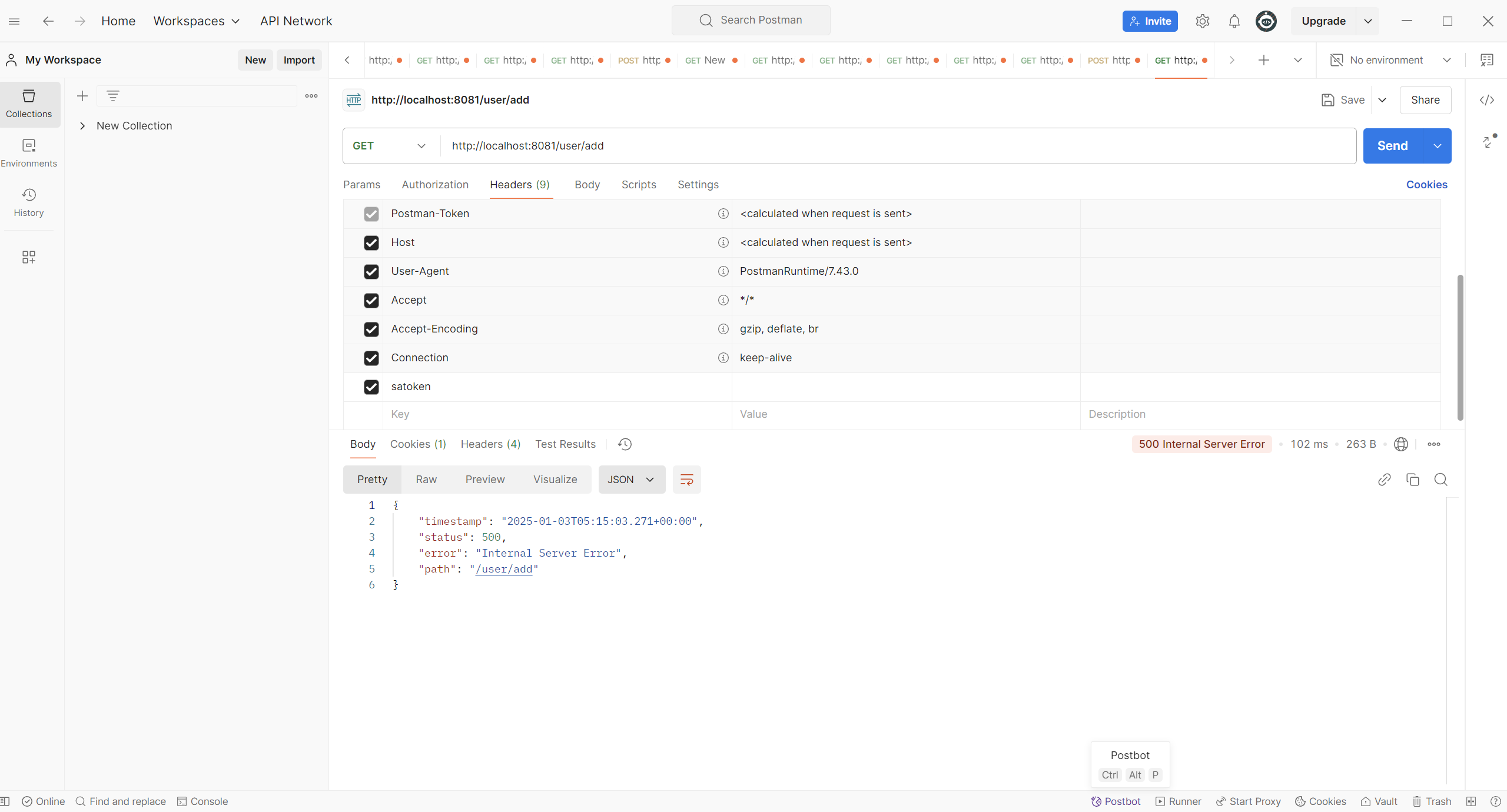The width and height of the screenshot is (1507, 812).
Task: Click the Send button
Action: (x=1392, y=146)
